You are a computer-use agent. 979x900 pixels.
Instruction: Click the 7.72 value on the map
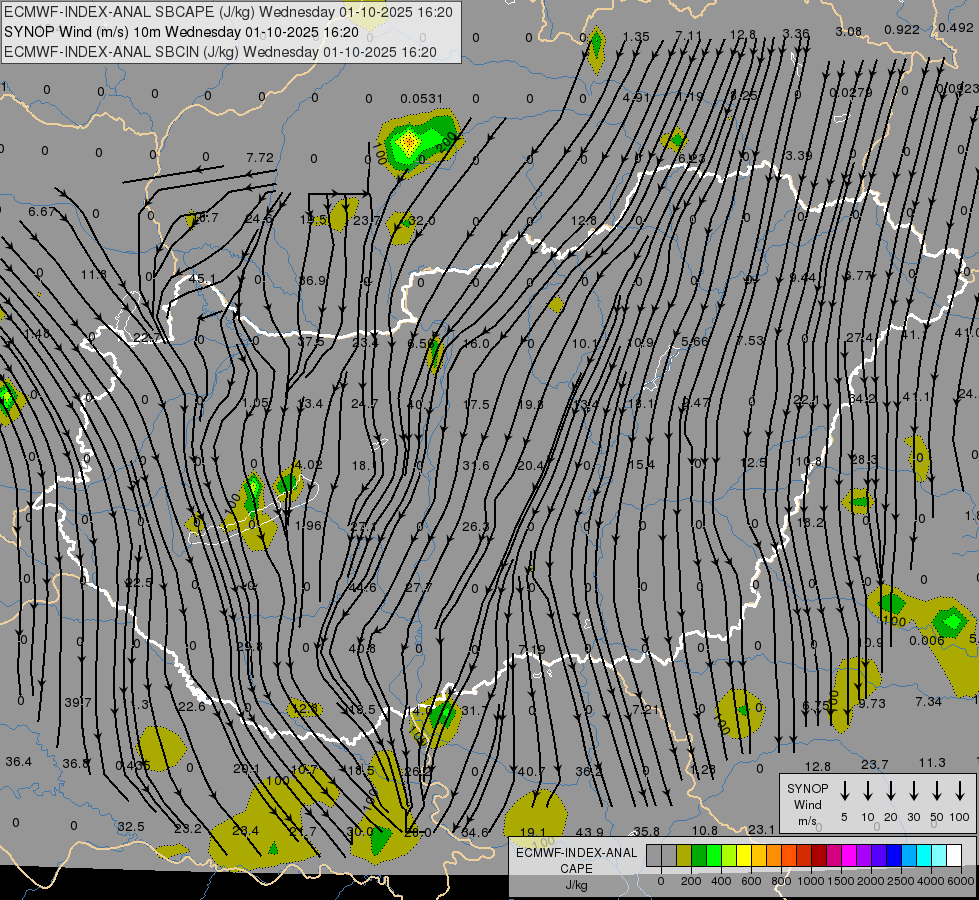point(259,157)
